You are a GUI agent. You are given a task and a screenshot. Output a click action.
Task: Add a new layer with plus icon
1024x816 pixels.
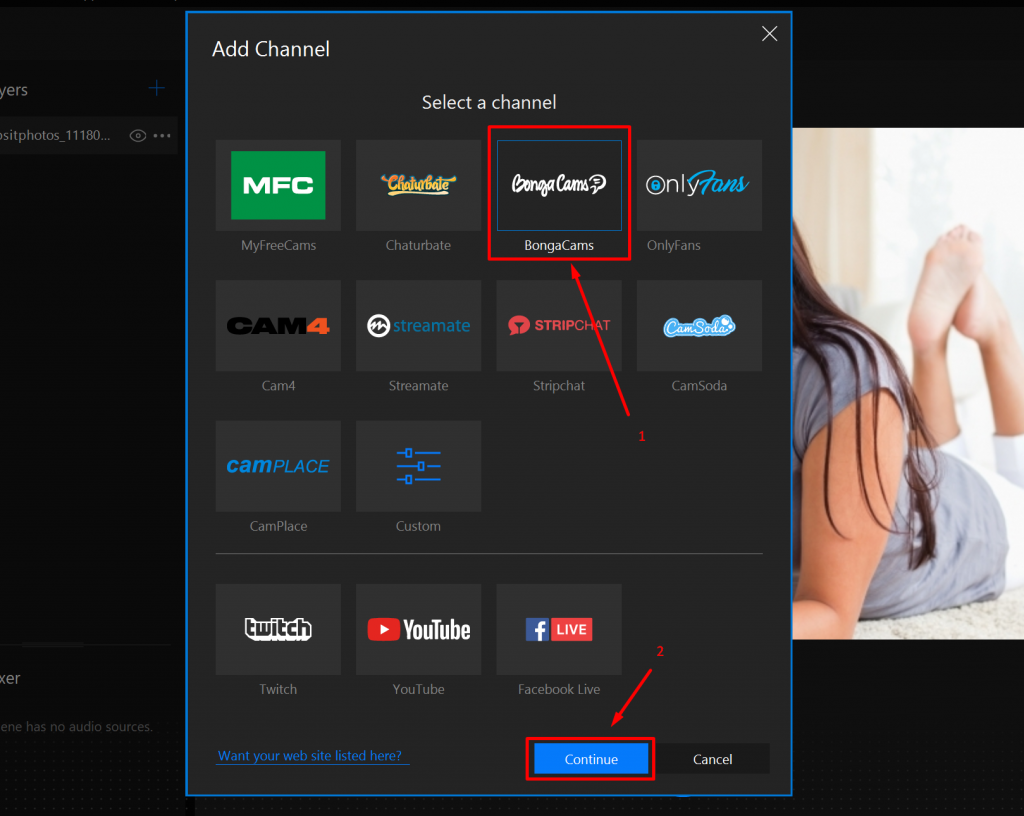point(157,88)
